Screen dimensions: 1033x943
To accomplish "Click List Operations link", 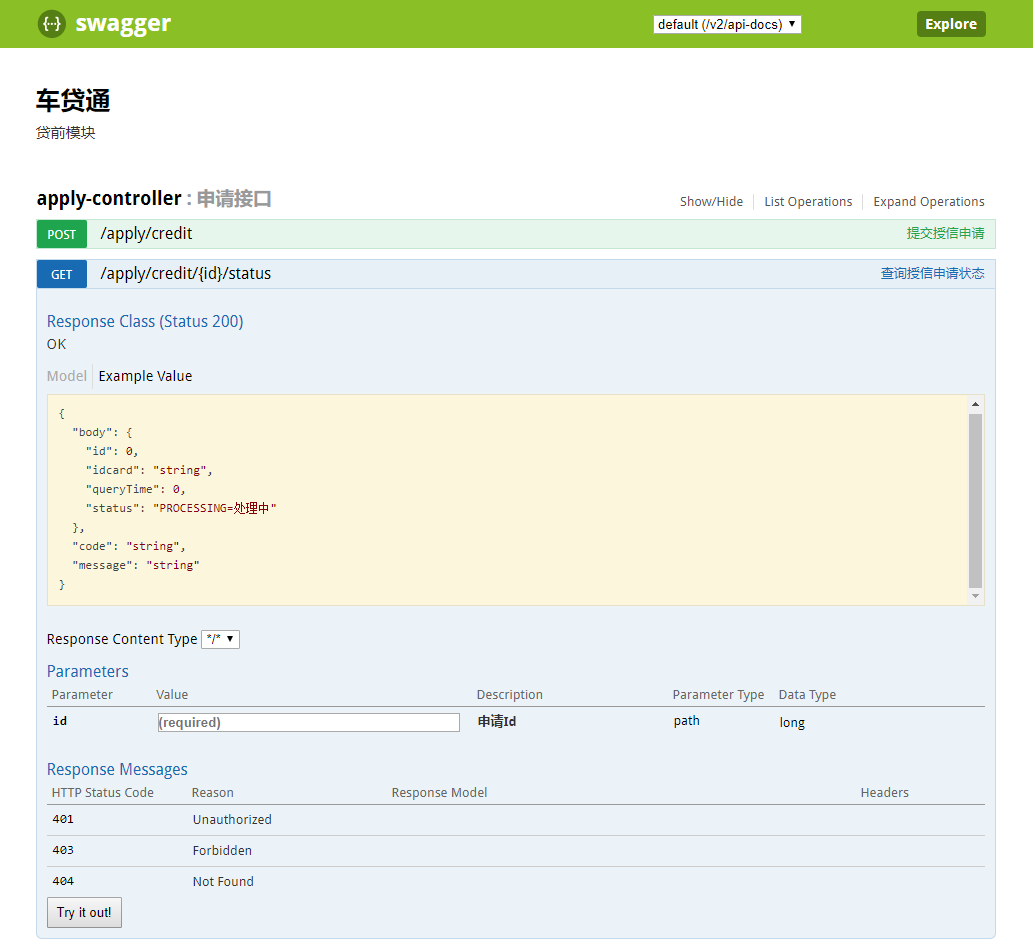I will 808,202.
